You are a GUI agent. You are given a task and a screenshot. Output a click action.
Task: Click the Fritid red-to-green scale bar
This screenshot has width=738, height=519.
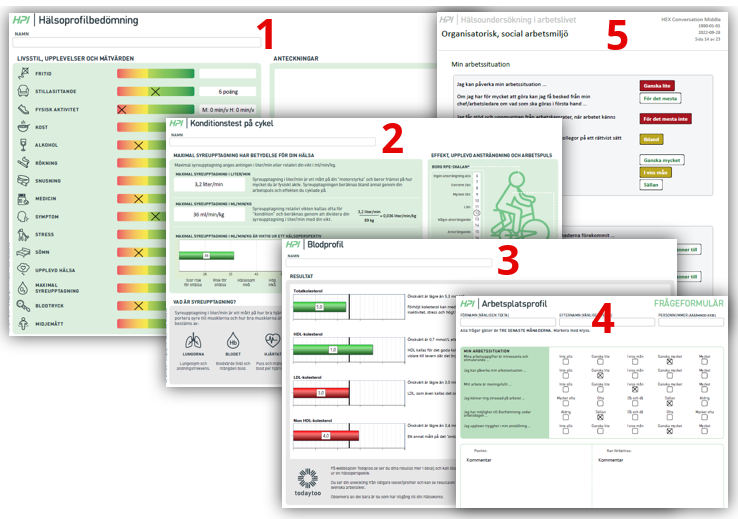[x=155, y=73]
